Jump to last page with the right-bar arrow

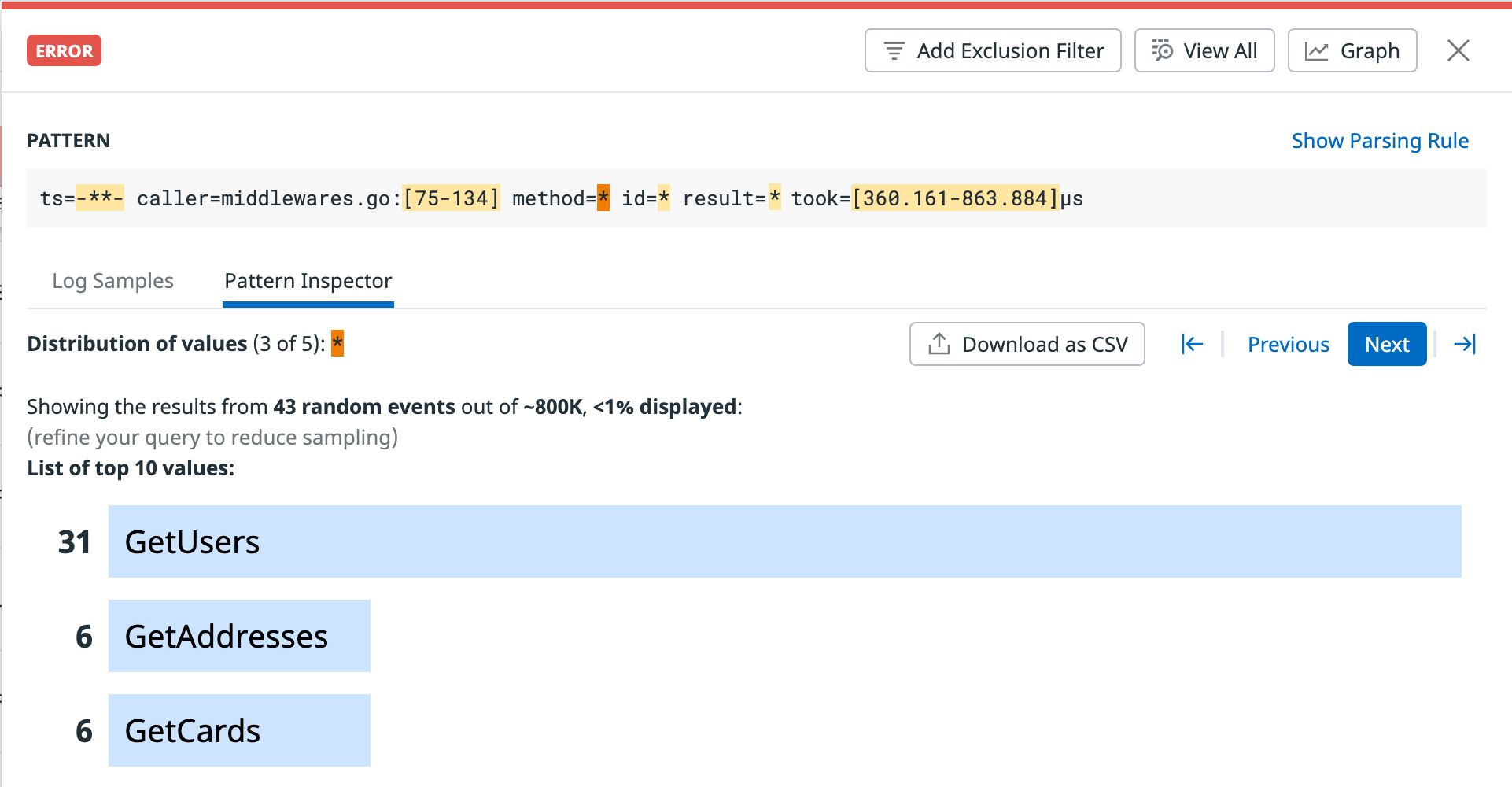[1465, 344]
